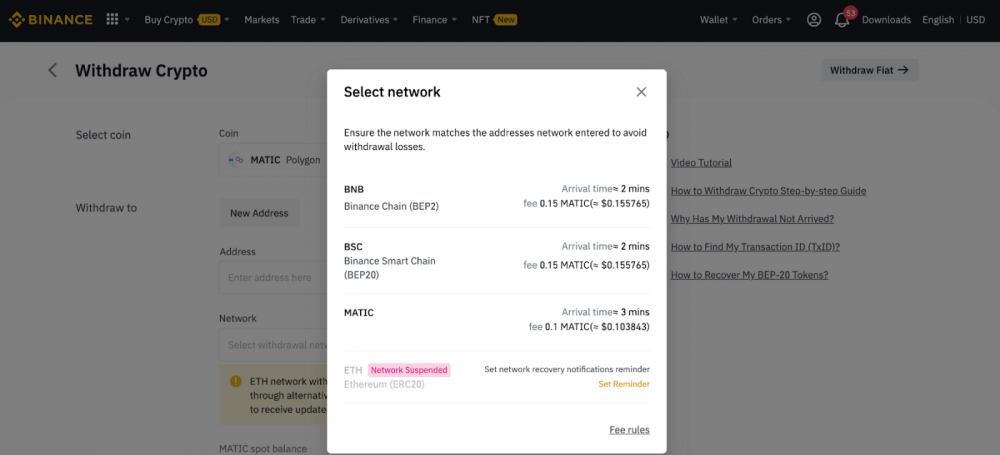The width and height of the screenshot is (1000, 455).
Task: Open Why Has My Withdrawal Not Arrived link
Action: pyautogui.click(x=752, y=219)
